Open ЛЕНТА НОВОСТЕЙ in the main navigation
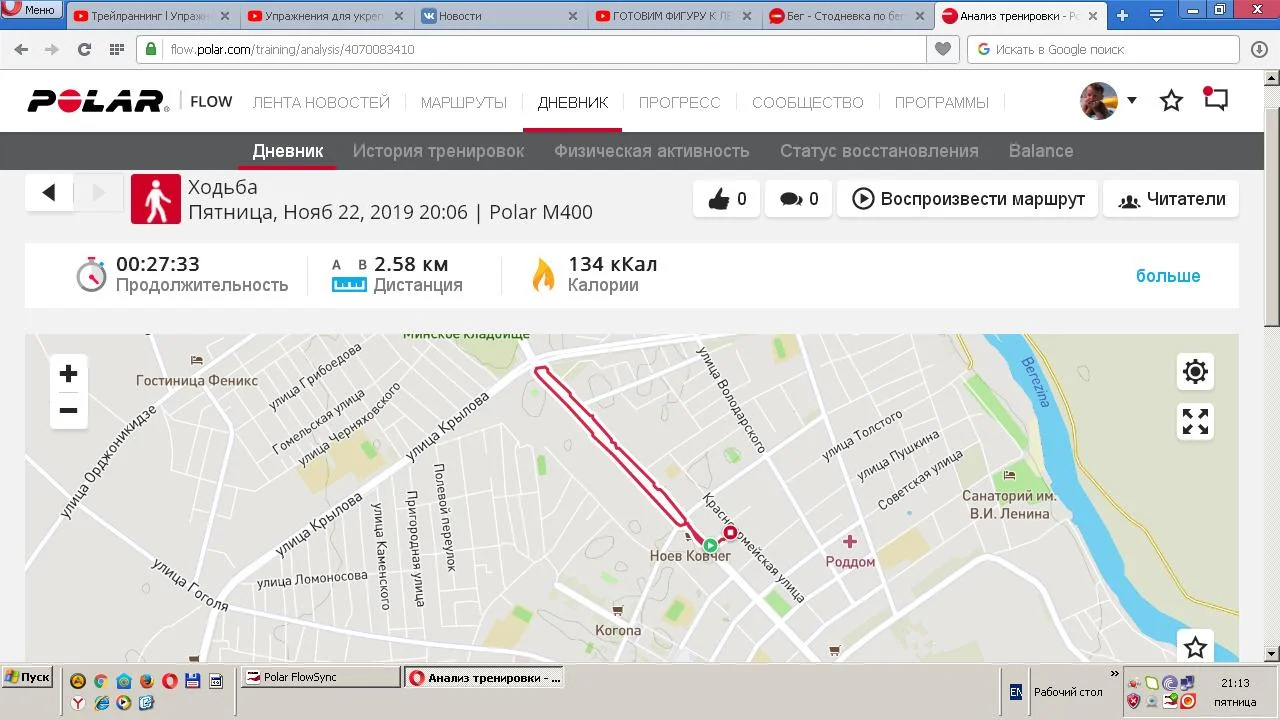 pyautogui.click(x=321, y=102)
